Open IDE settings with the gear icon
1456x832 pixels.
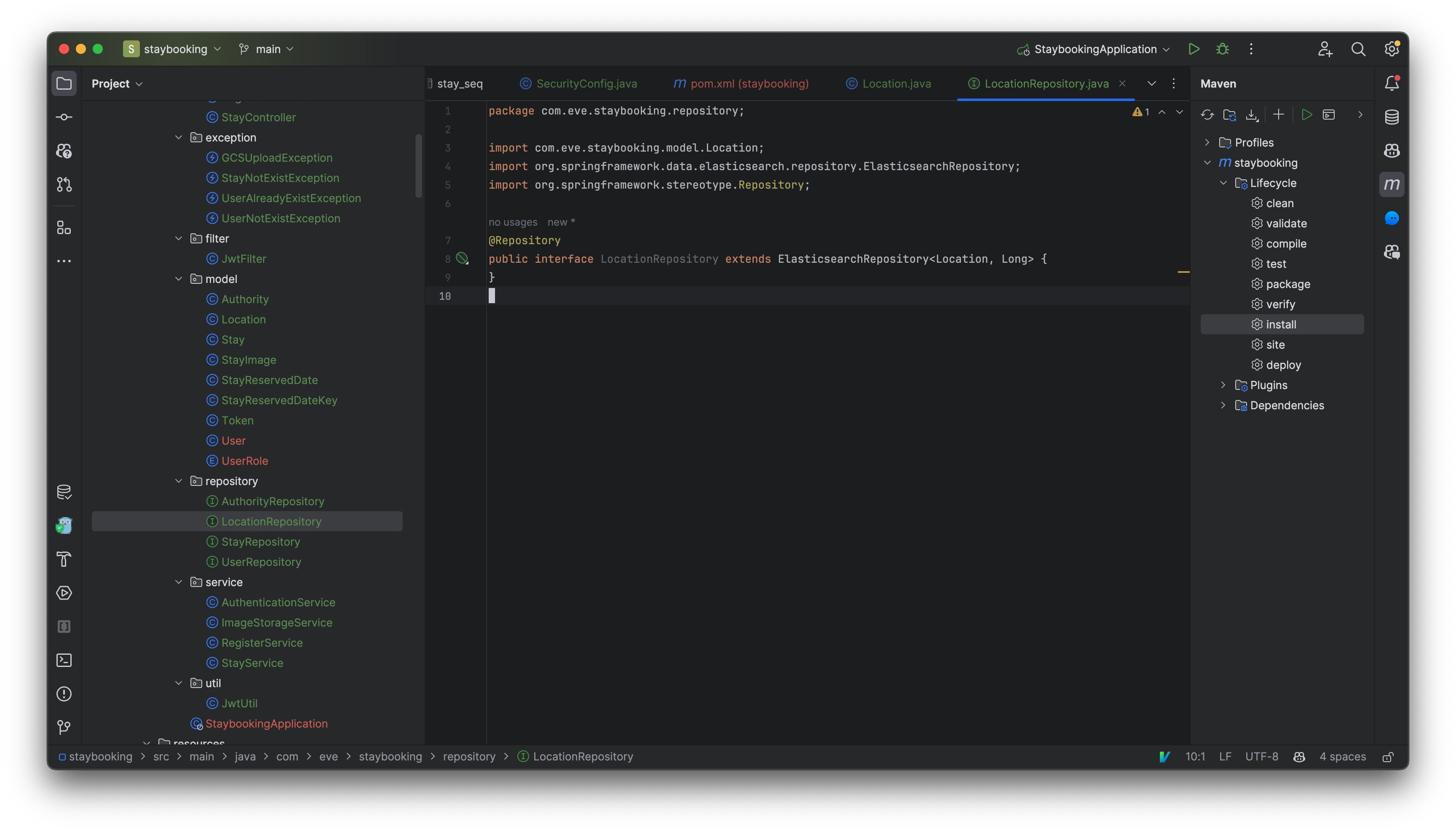pos(1392,49)
